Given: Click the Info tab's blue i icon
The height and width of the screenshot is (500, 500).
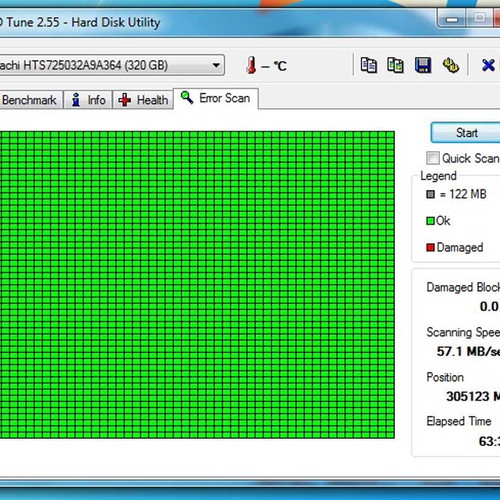Looking at the screenshot, I should 76,100.
